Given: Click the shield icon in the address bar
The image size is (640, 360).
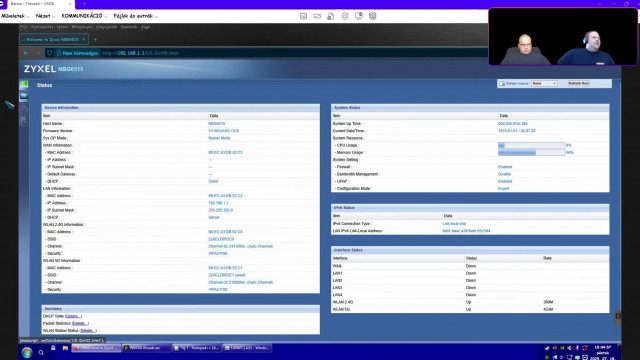Looking at the screenshot, I should click(49, 53).
